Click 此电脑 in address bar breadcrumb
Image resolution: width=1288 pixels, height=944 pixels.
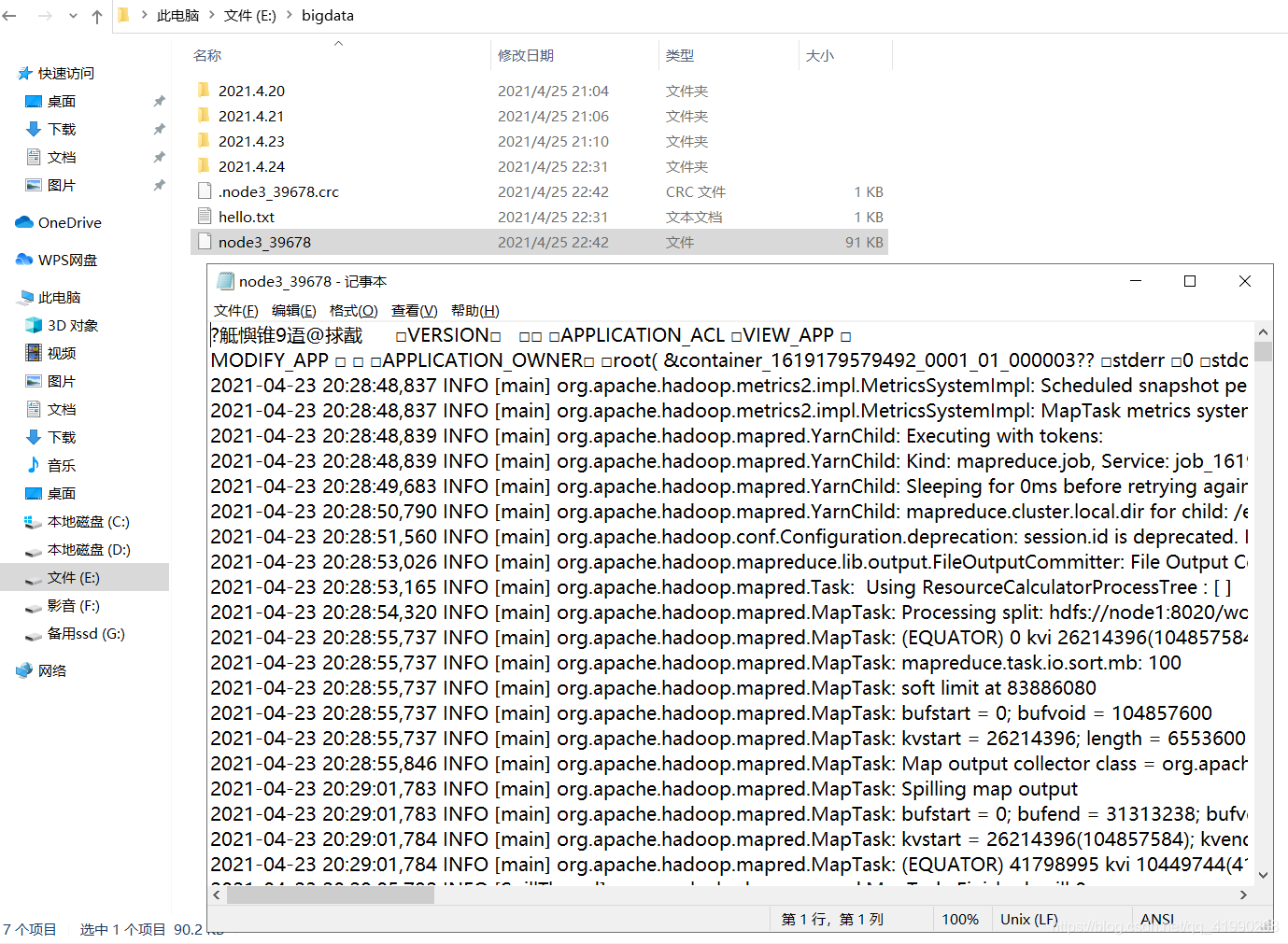coord(177,16)
